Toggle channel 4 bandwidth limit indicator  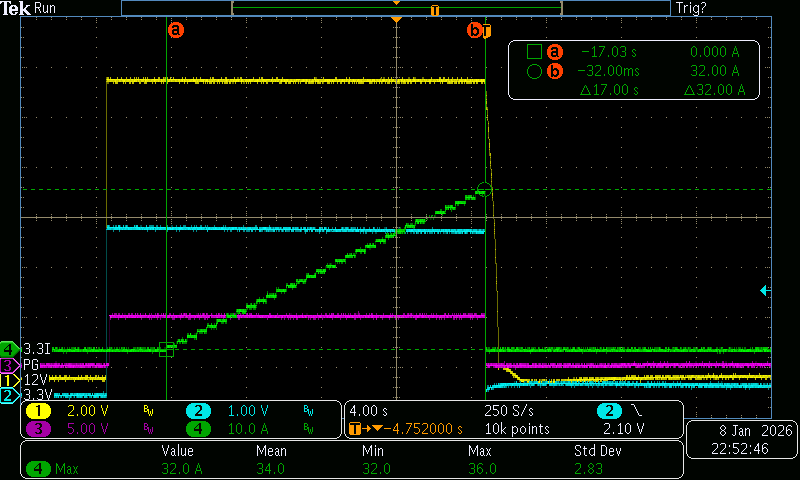click(308, 428)
